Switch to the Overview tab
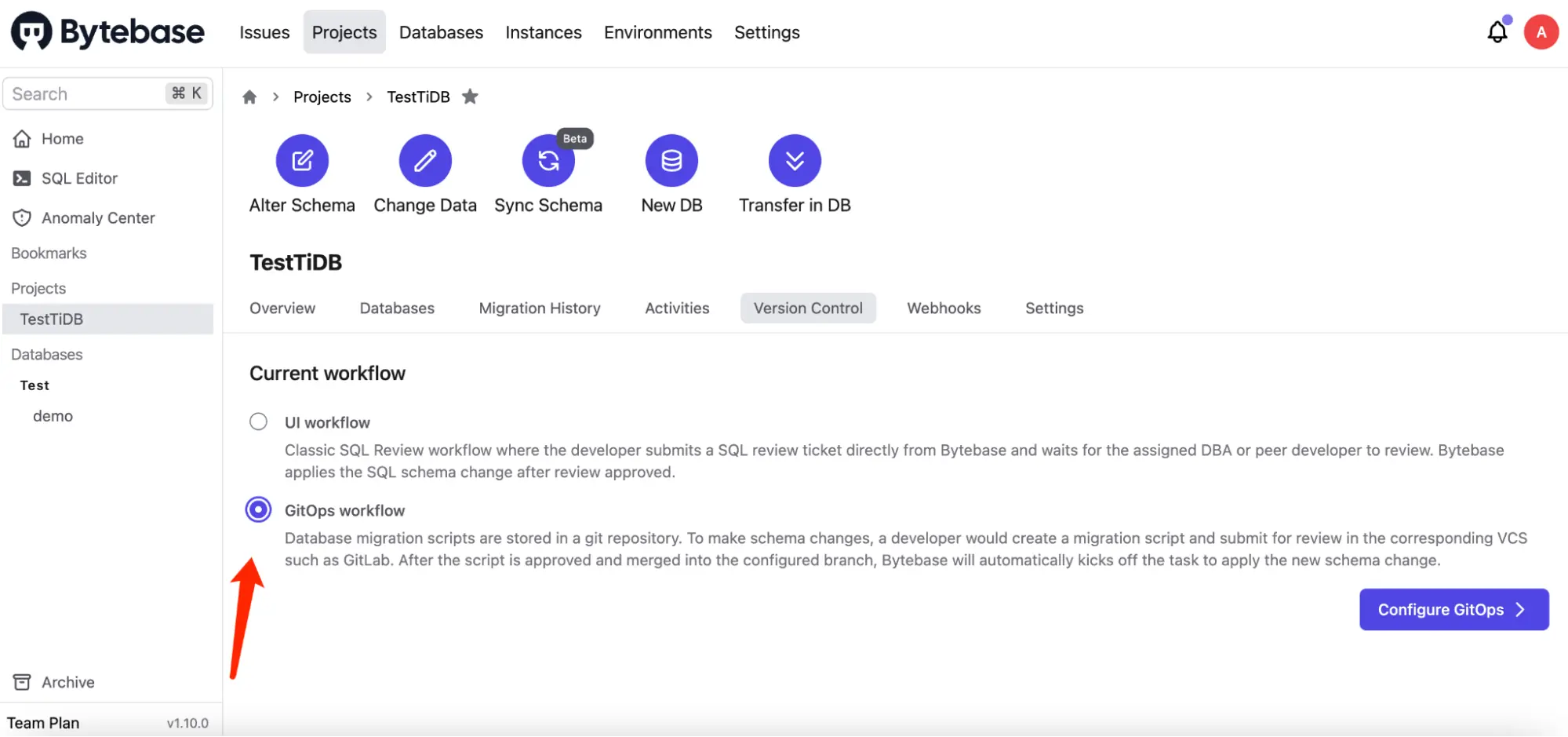 click(282, 308)
